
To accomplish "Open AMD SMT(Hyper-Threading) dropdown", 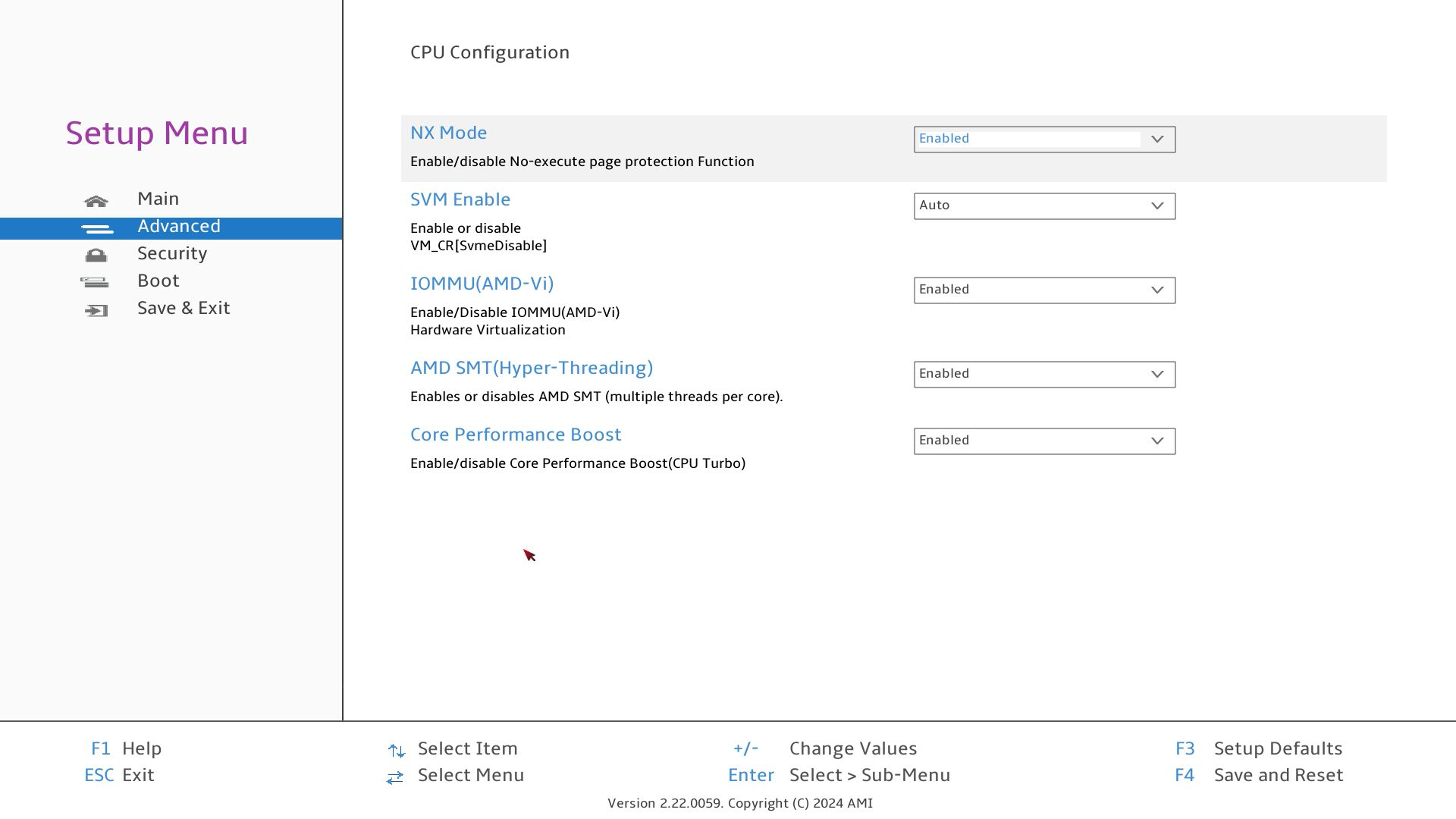I will click(x=1043, y=375).
